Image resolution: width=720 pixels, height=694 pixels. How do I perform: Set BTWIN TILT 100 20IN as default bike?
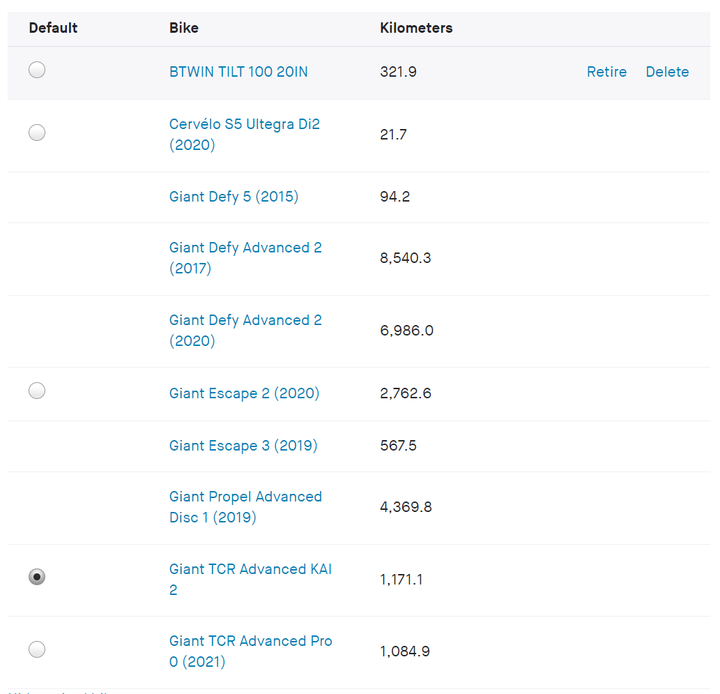(x=37, y=70)
